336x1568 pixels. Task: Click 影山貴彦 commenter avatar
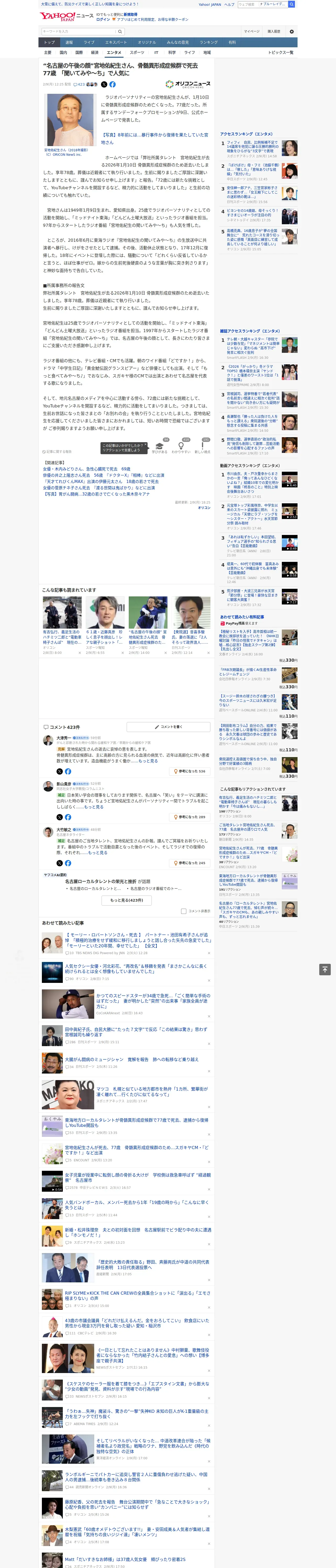(x=48, y=786)
